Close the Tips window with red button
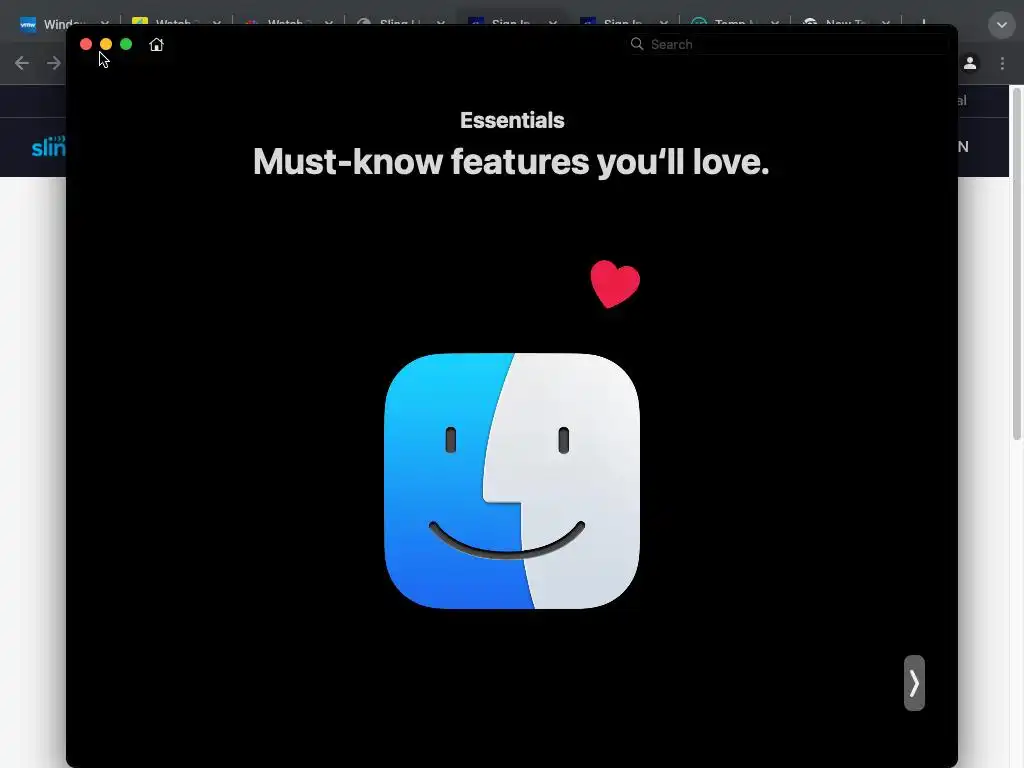Image resolution: width=1024 pixels, height=768 pixels. (86, 44)
